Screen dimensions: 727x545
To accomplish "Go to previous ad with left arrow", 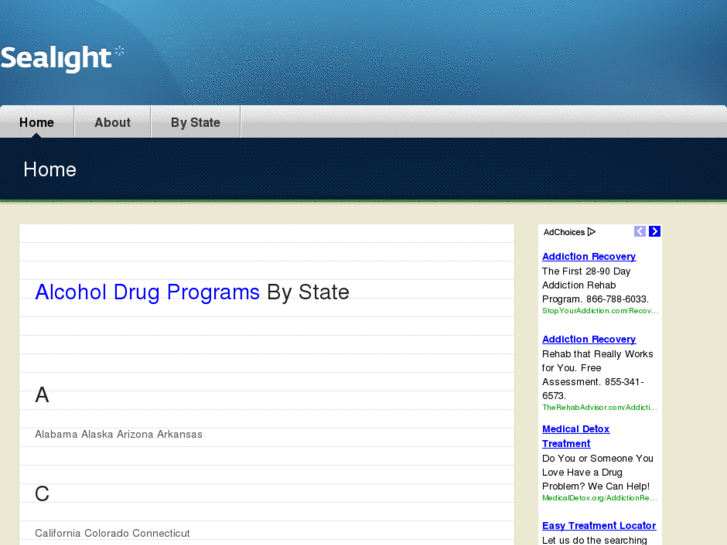I will tap(640, 231).
